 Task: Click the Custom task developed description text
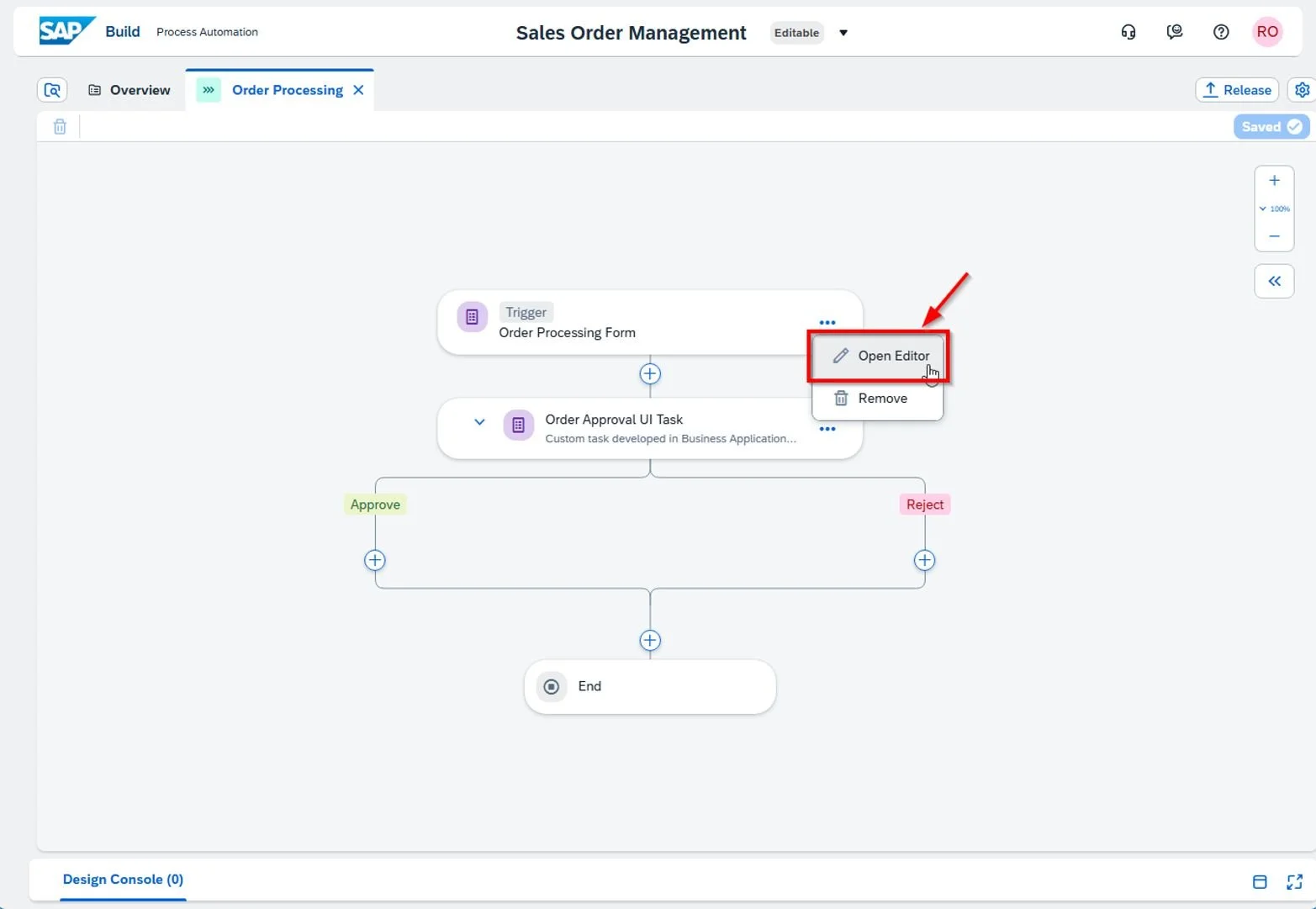point(670,439)
